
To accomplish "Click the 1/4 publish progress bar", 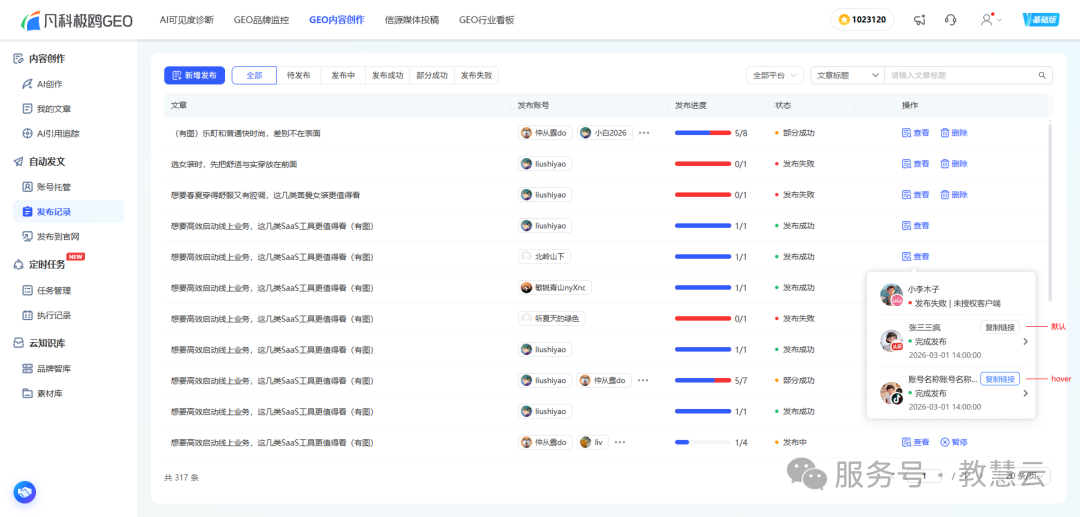I will click(703, 442).
